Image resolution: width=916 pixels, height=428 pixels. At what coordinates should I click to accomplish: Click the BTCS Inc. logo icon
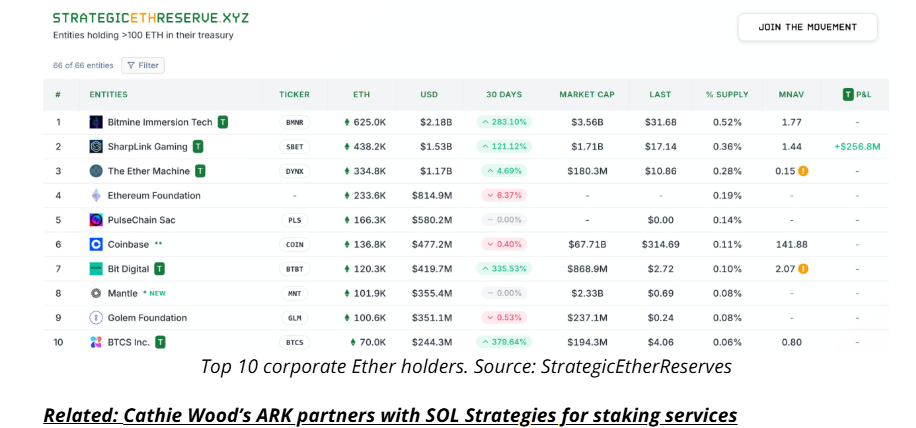click(96, 342)
